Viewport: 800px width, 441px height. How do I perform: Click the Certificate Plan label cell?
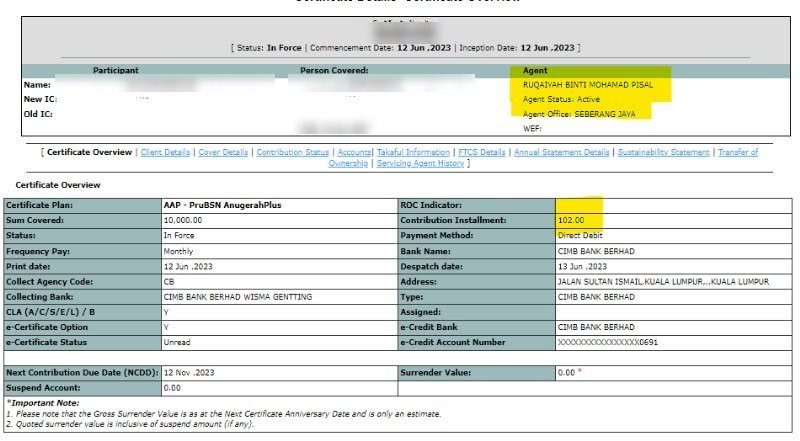[x=83, y=205]
